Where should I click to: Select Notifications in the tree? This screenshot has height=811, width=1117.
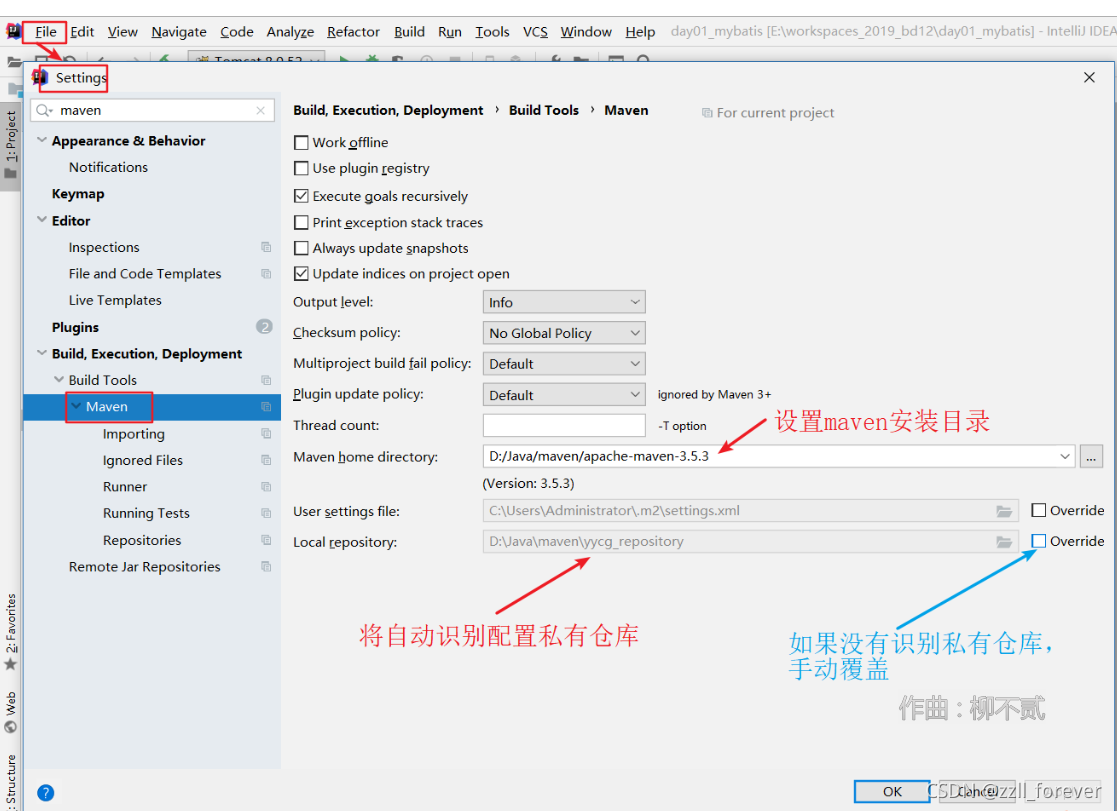point(108,167)
